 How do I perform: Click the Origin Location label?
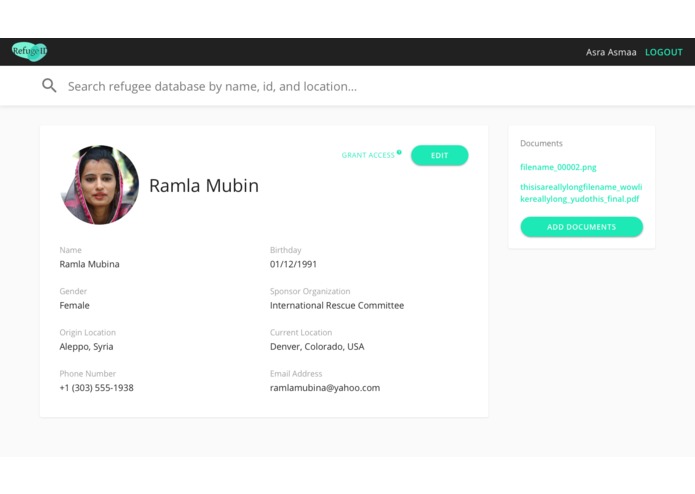pos(87,332)
